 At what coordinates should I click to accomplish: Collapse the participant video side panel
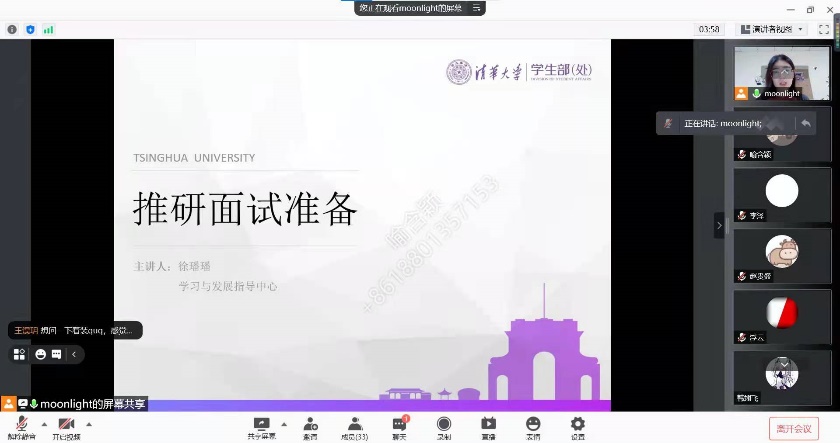point(719,225)
